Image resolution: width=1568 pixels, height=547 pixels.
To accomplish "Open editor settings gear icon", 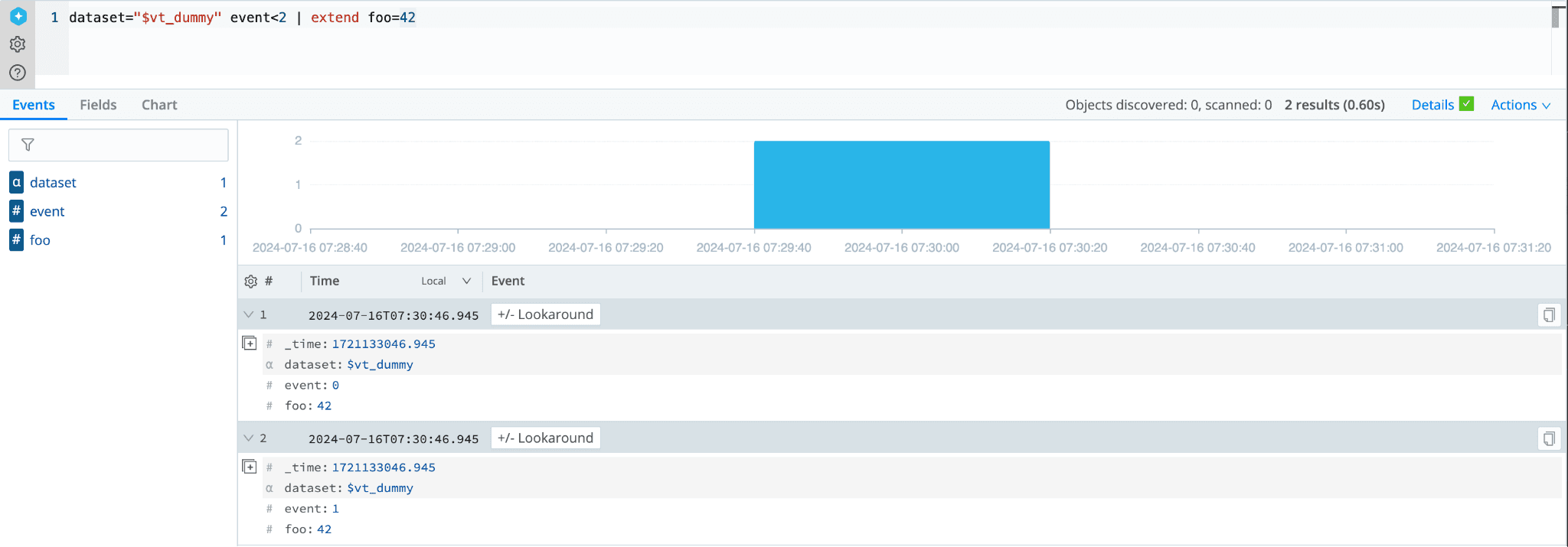I will [18, 44].
